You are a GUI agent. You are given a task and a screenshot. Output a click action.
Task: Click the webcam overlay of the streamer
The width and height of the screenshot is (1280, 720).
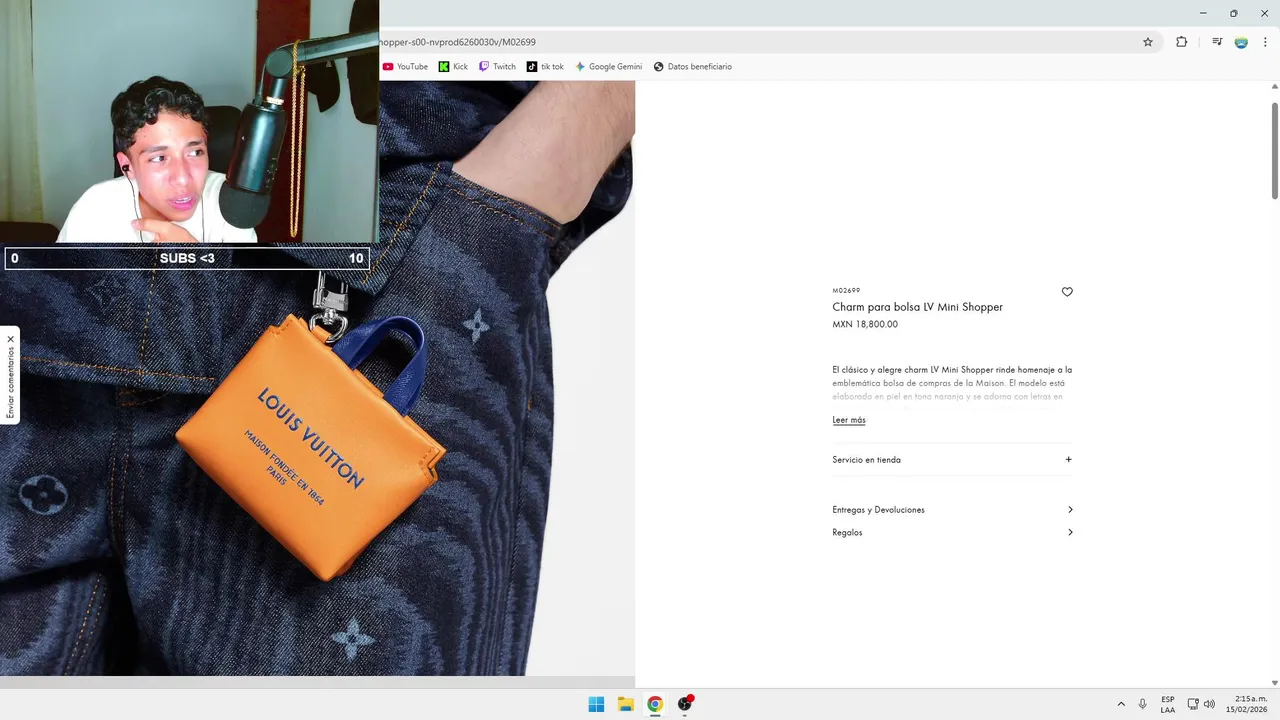point(189,121)
